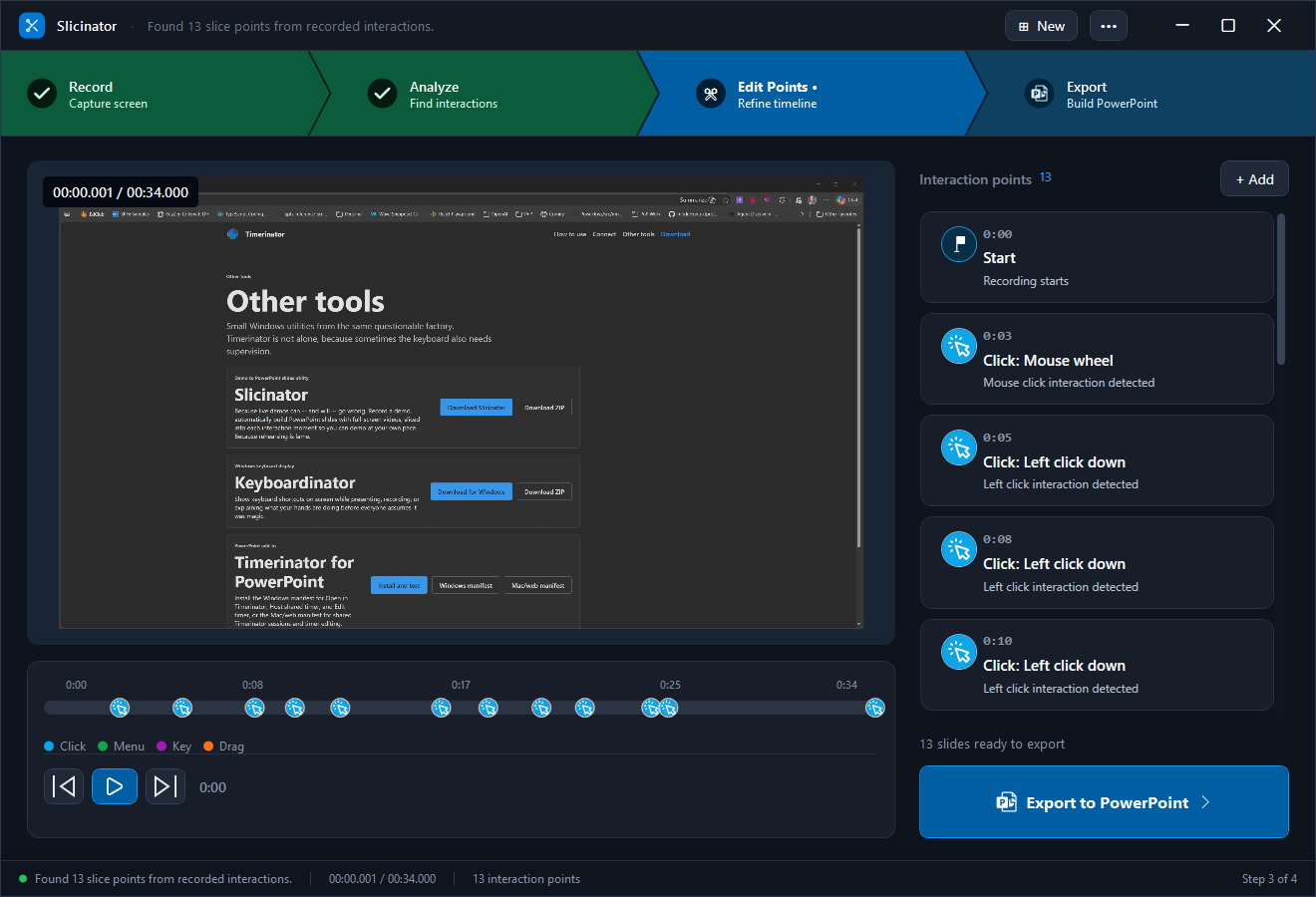Click the 00:00.001 / 00:34.000 overlay on preview
1316x897 pixels.
(121, 192)
